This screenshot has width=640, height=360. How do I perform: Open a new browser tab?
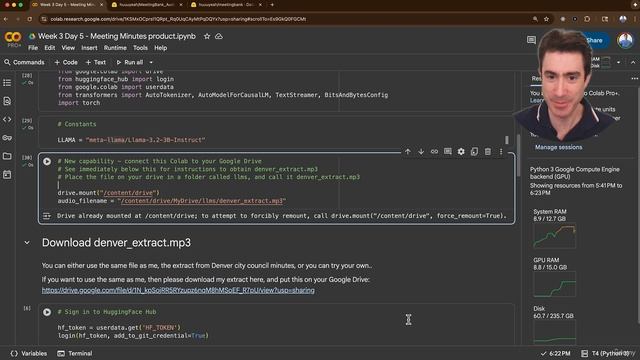click(x=272, y=5)
